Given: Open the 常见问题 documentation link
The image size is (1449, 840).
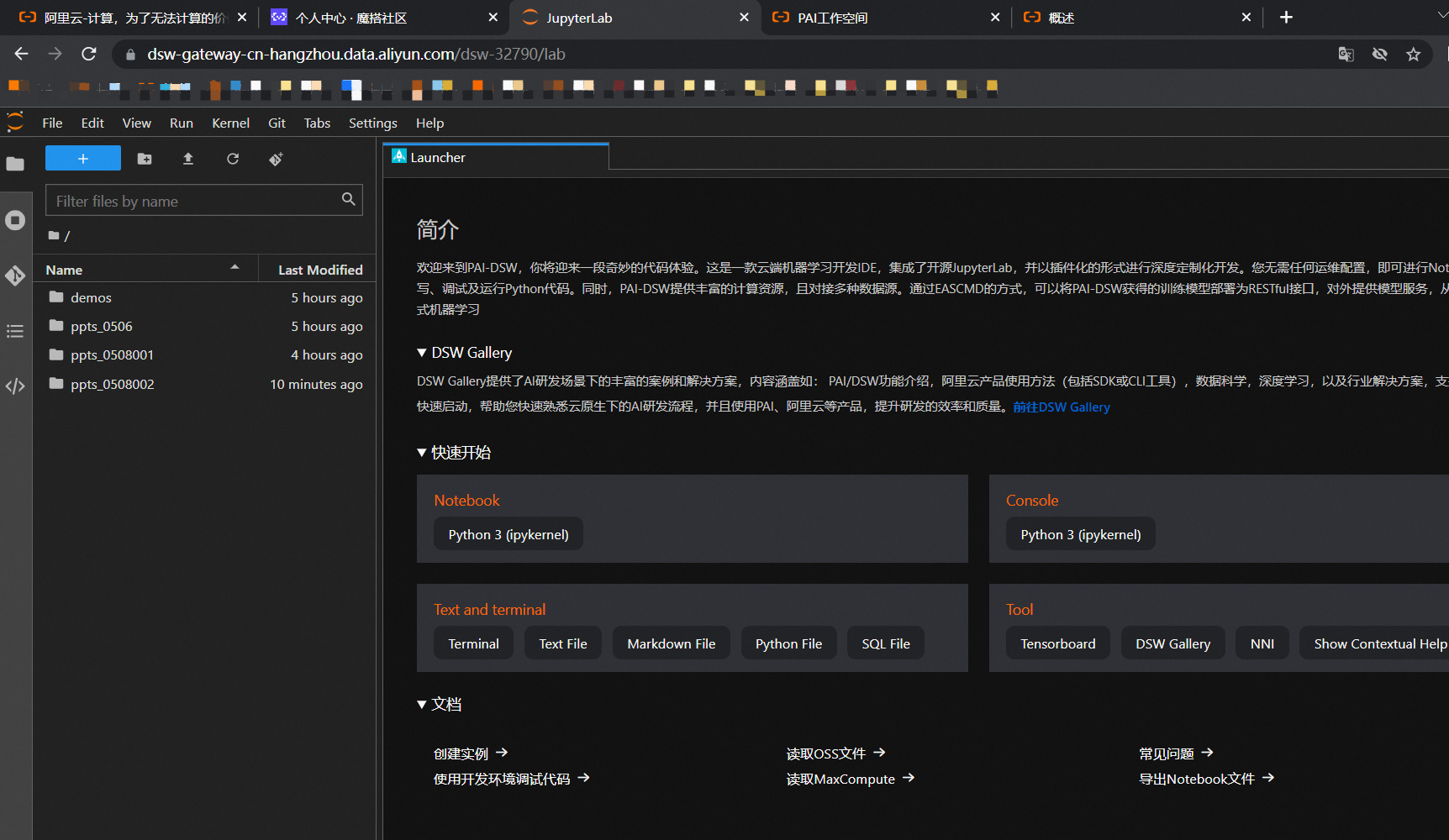Looking at the screenshot, I should (1176, 753).
